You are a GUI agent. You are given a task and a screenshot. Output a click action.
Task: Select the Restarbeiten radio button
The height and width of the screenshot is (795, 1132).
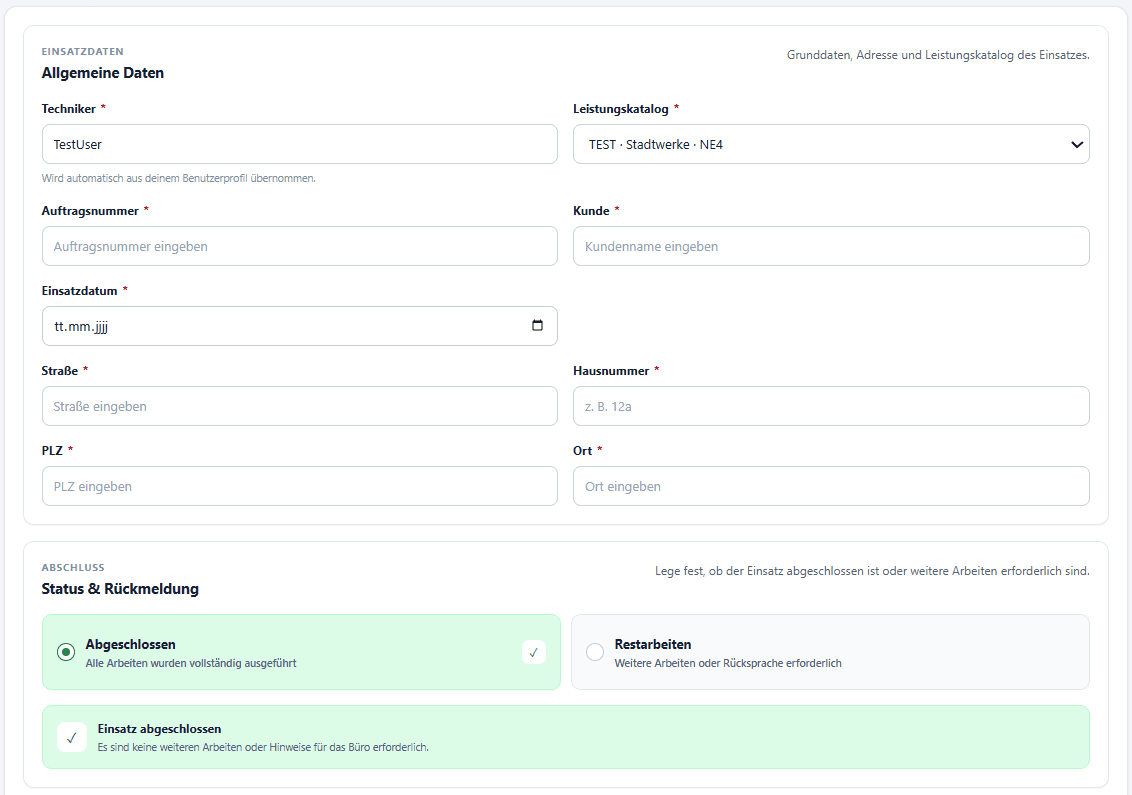pos(595,652)
